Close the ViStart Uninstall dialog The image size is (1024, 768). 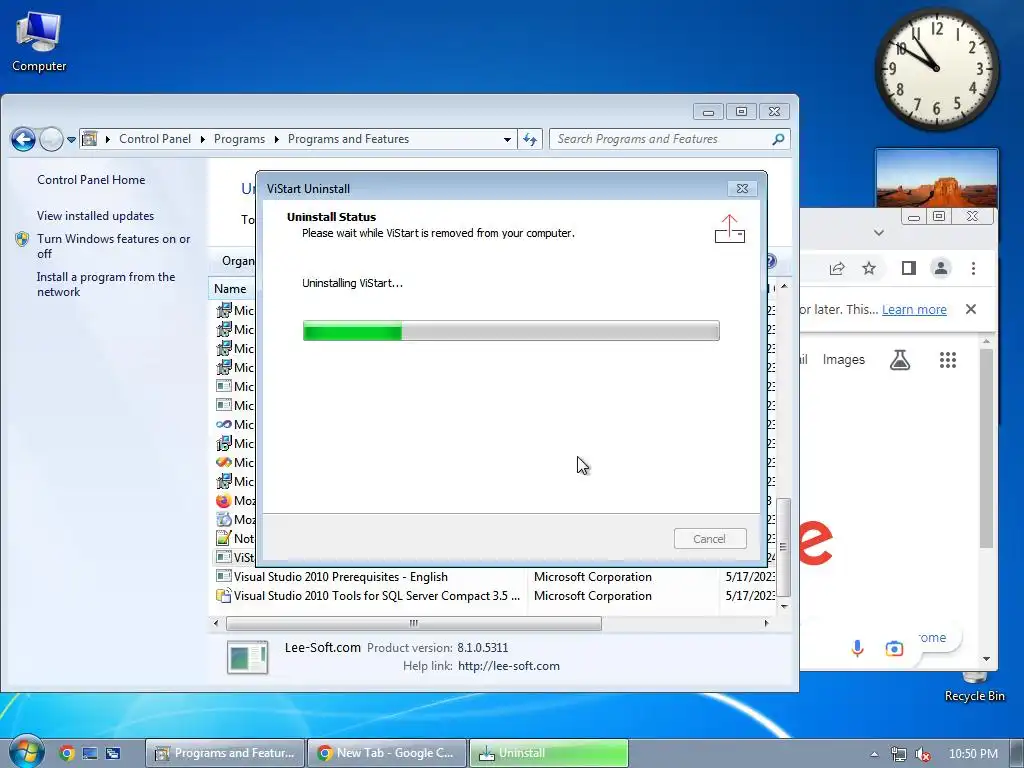tap(742, 189)
